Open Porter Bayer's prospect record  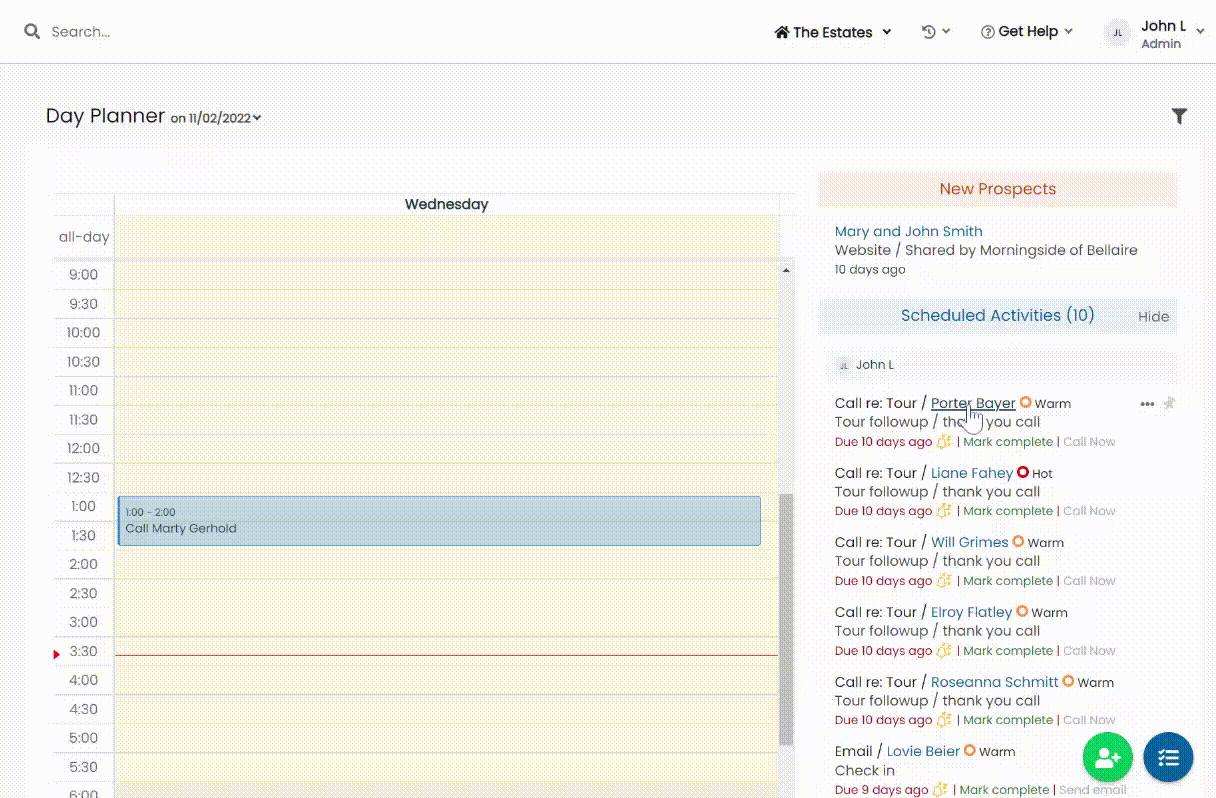point(973,403)
